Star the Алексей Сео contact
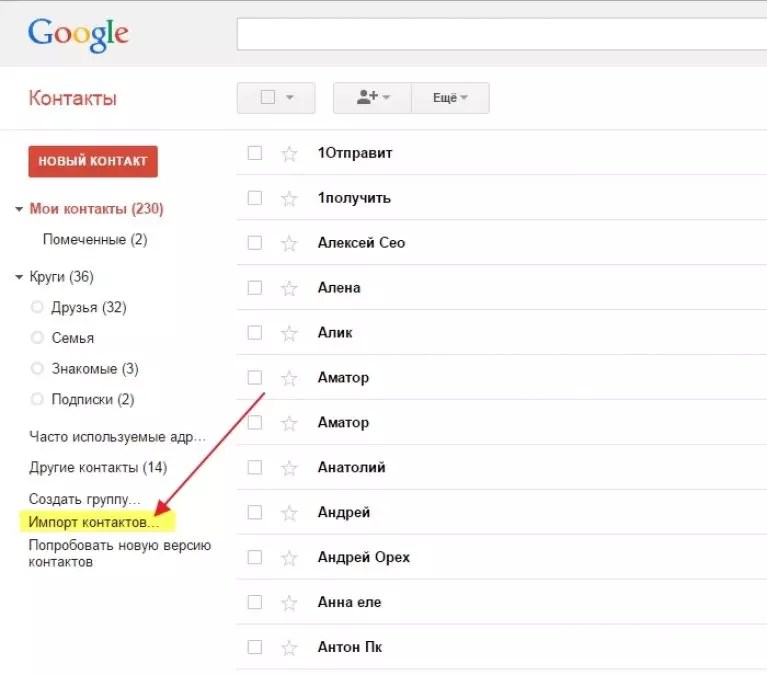This screenshot has height=675, width=767. pos(289,243)
